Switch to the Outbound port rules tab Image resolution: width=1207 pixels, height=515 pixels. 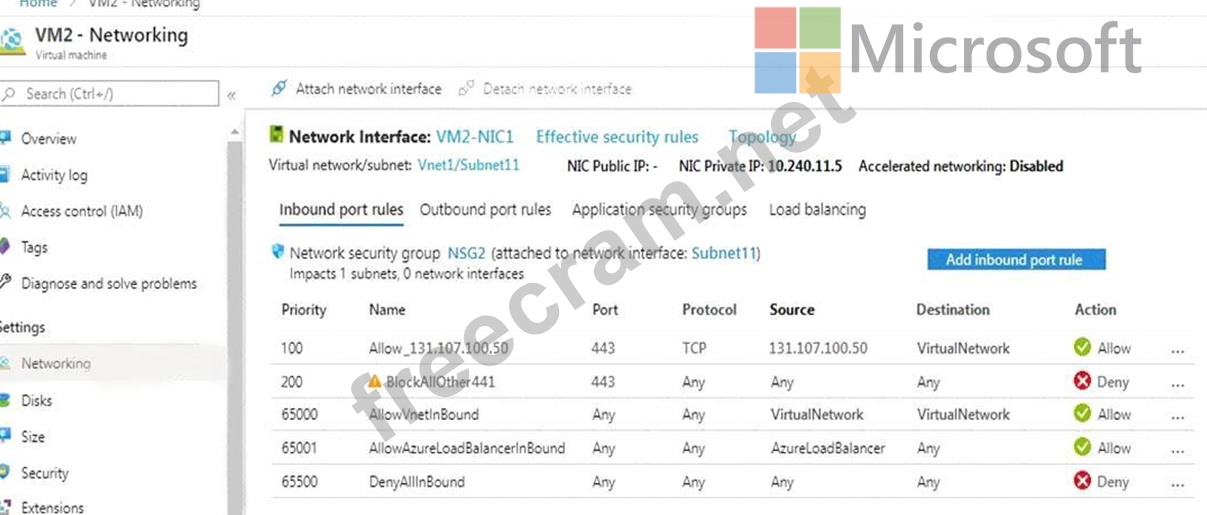click(485, 210)
